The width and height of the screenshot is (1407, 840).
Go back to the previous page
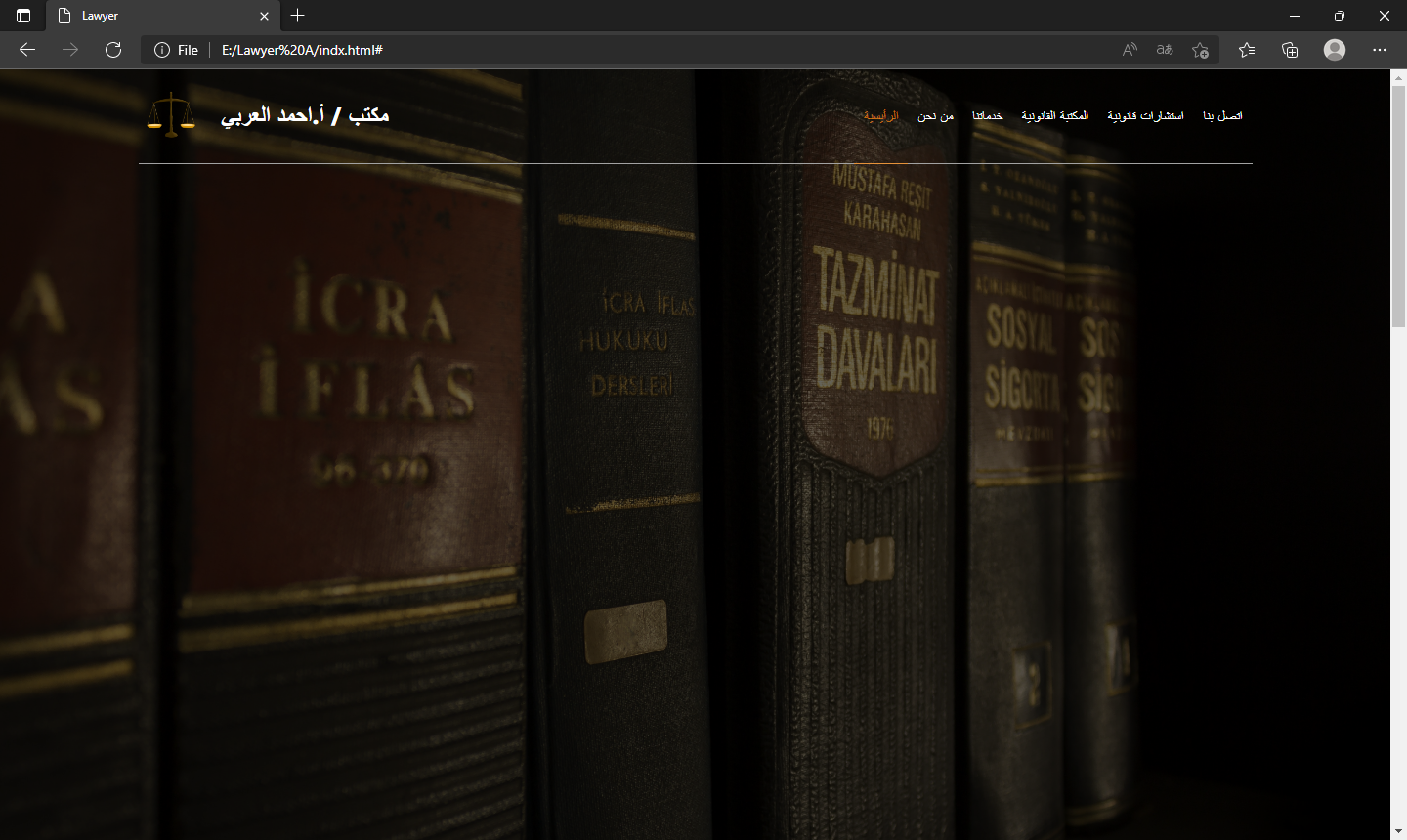coord(27,50)
